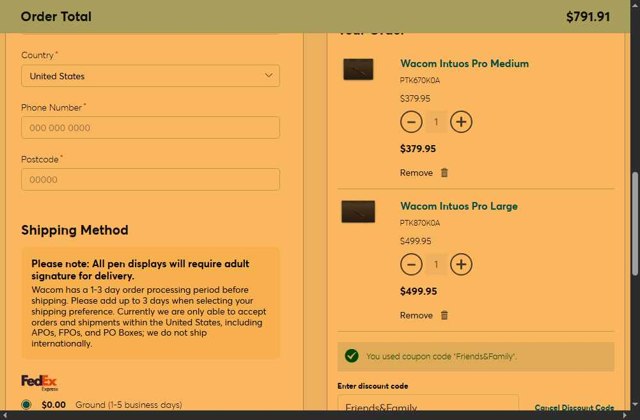Open Wacom Intuos Pro Large product link

coord(459,206)
